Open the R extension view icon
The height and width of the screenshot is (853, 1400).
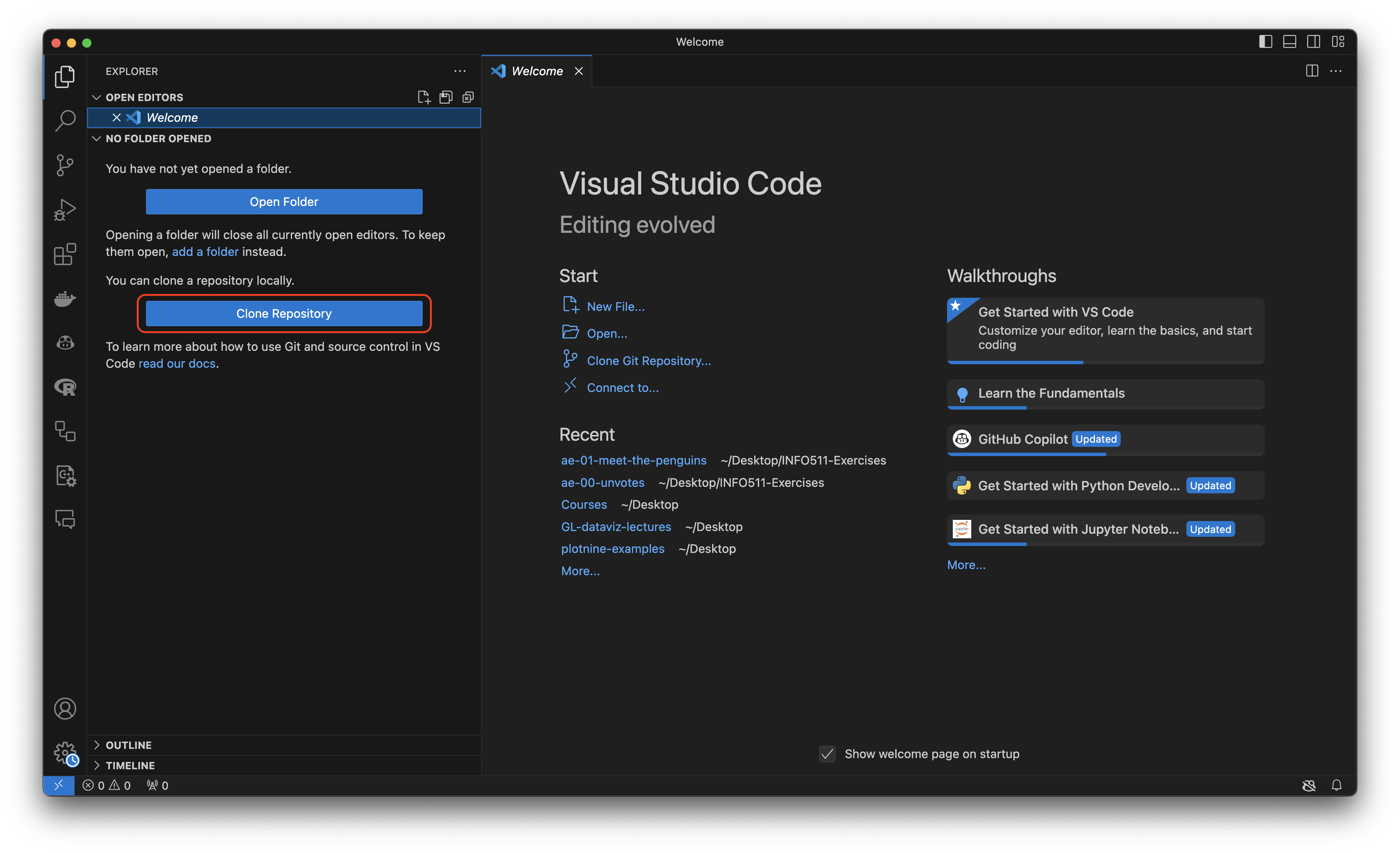pos(65,388)
